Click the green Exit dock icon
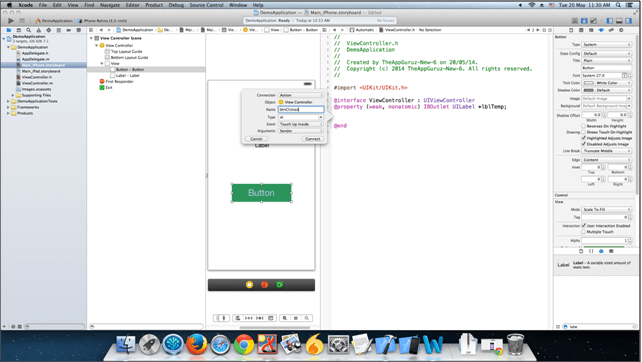 280,285
